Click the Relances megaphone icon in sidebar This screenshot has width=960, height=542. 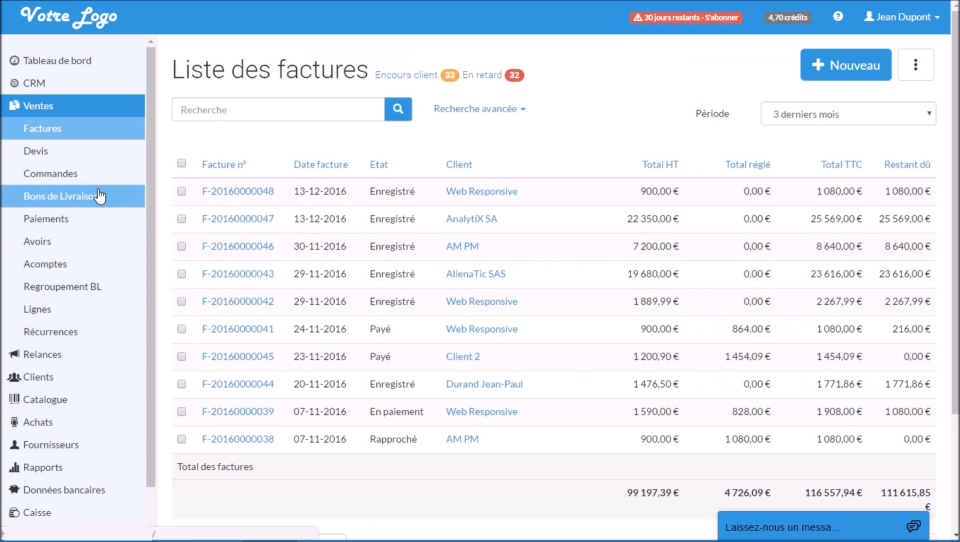pyautogui.click(x=14, y=354)
